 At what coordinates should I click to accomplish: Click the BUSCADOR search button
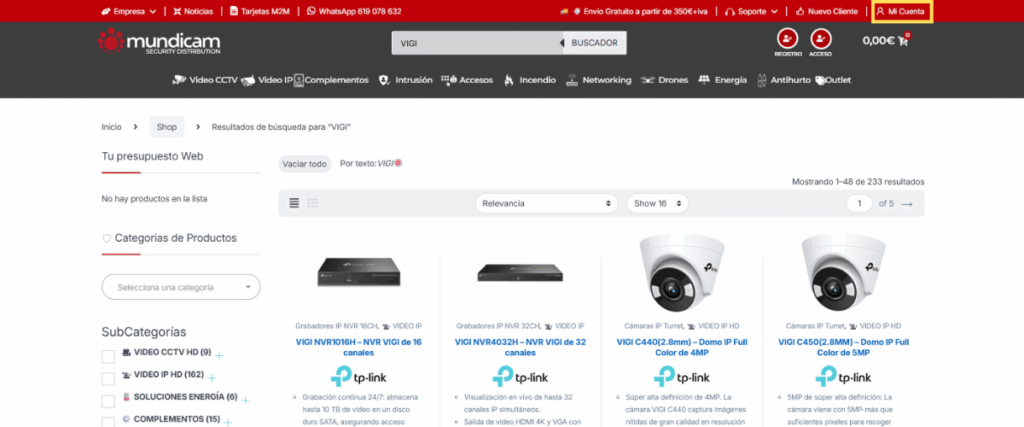click(x=594, y=43)
